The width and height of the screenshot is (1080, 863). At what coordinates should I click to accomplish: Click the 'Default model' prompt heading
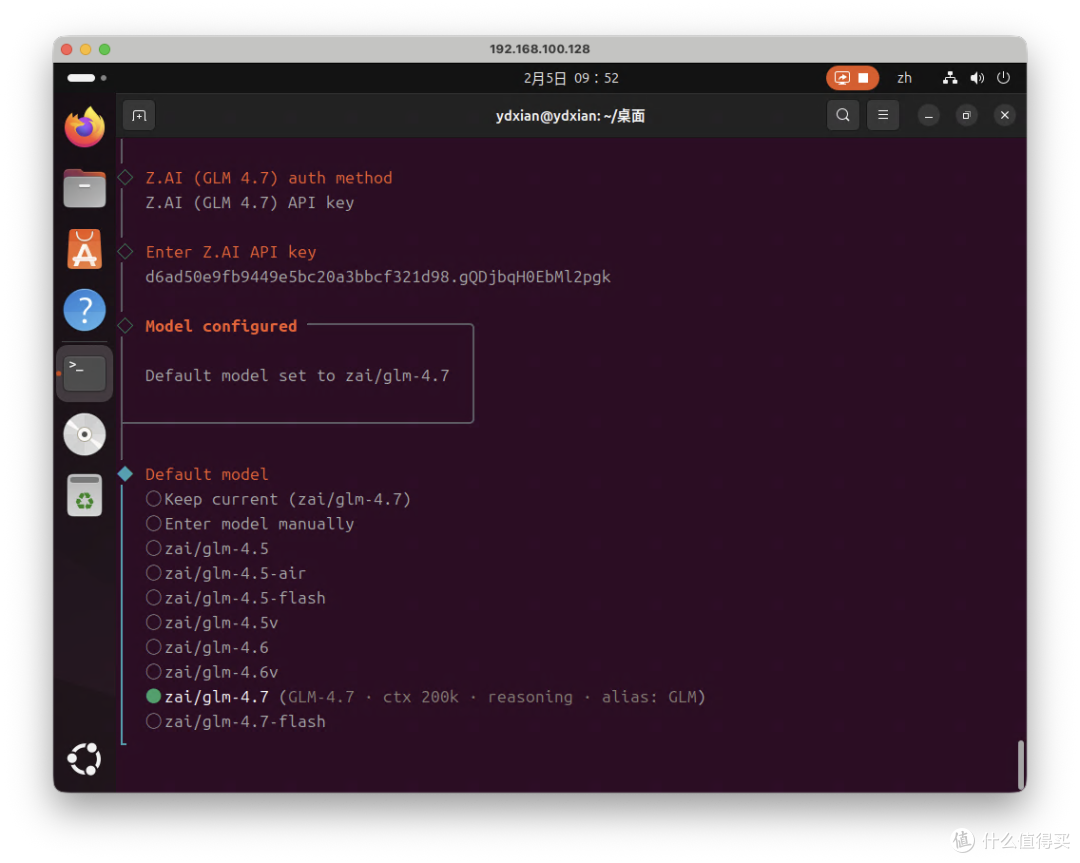coord(207,475)
